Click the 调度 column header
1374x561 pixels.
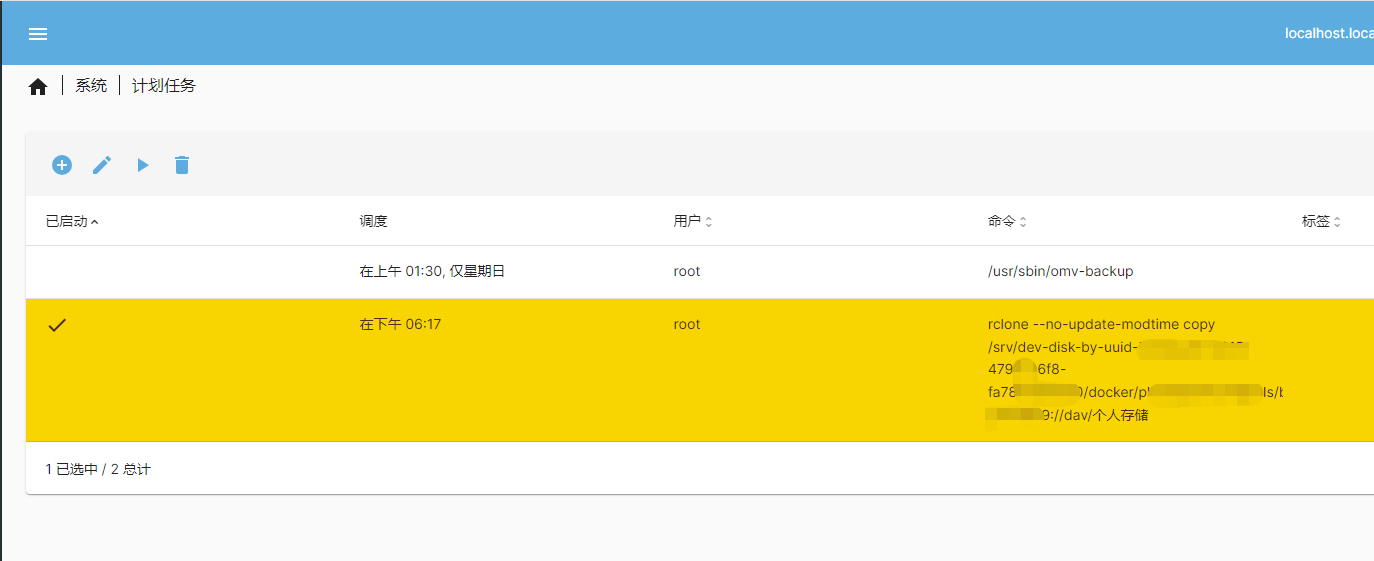pyautogui.click(x=373, y=221)
